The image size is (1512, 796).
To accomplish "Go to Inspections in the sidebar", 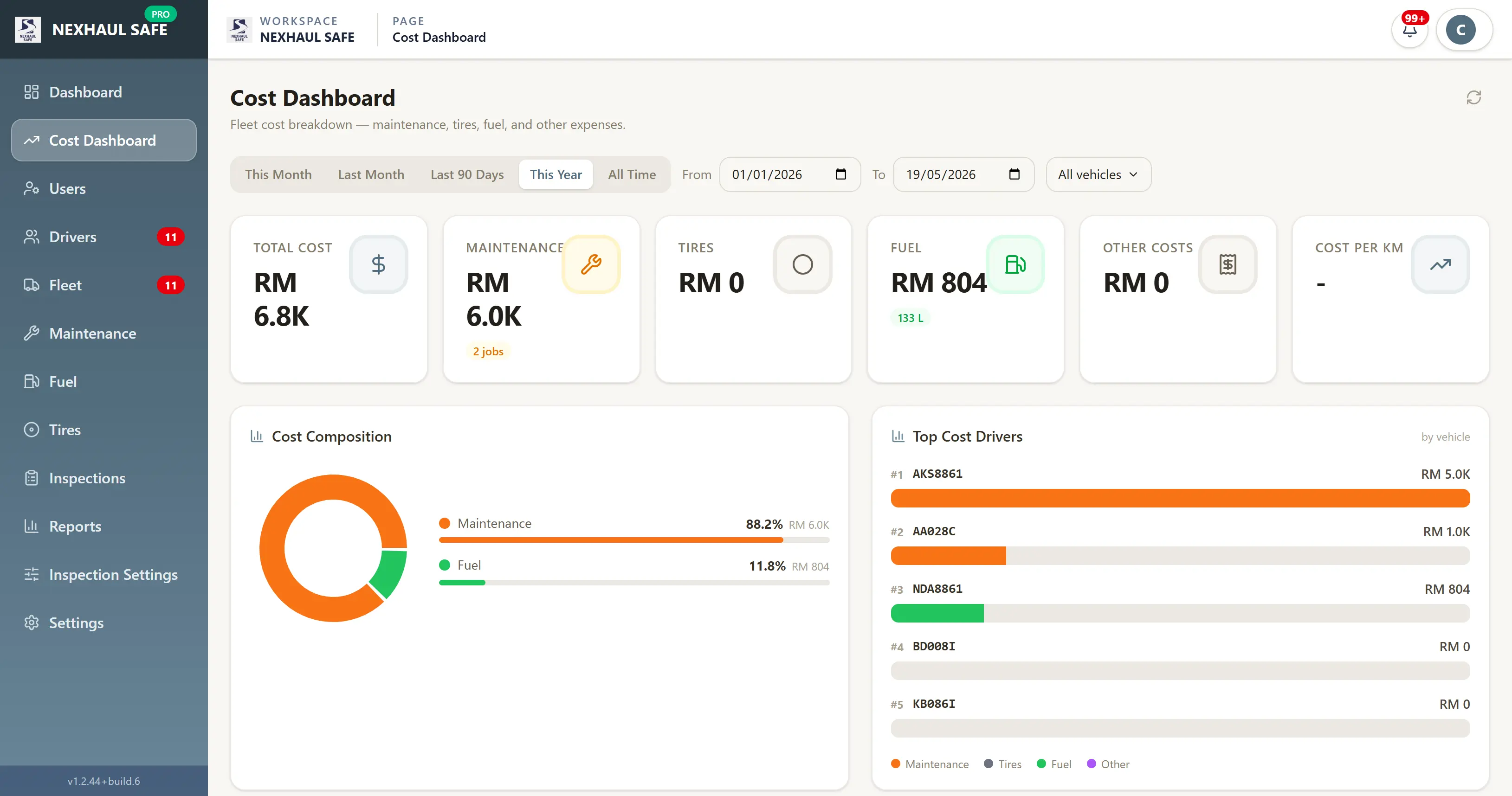I will click(x=104, y=478).
